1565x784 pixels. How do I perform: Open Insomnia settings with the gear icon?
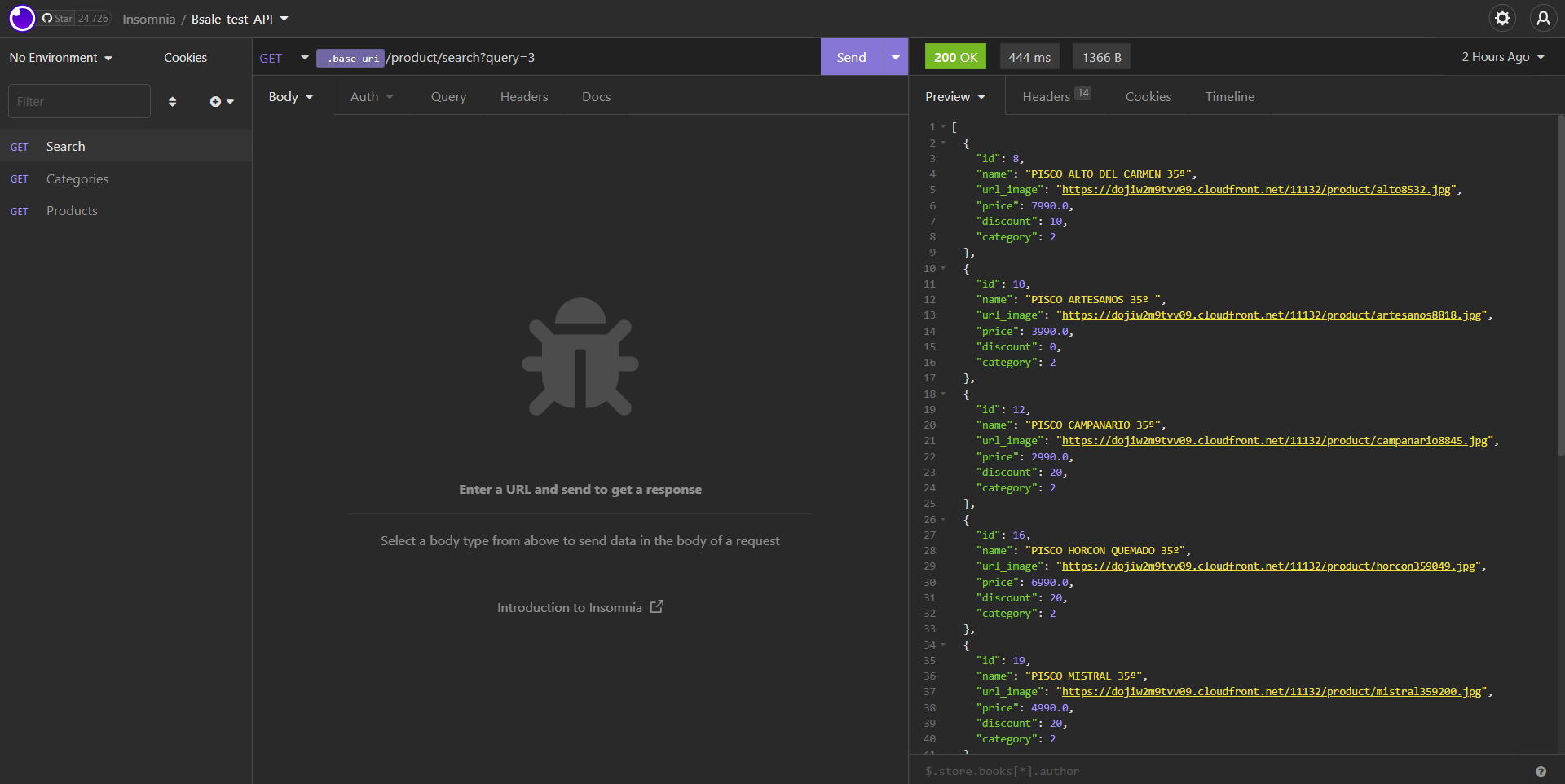(1502, 17)
